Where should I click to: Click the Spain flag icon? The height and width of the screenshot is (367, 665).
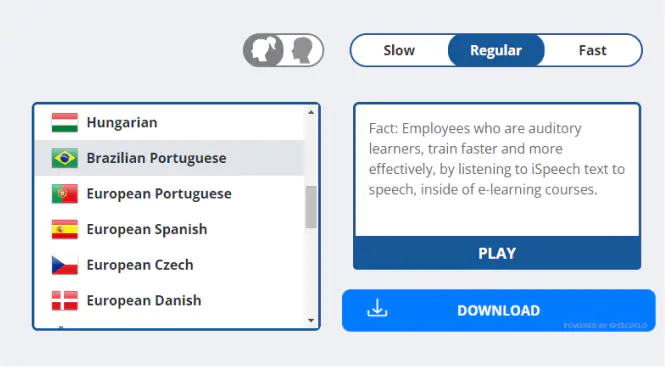(65, 230)
